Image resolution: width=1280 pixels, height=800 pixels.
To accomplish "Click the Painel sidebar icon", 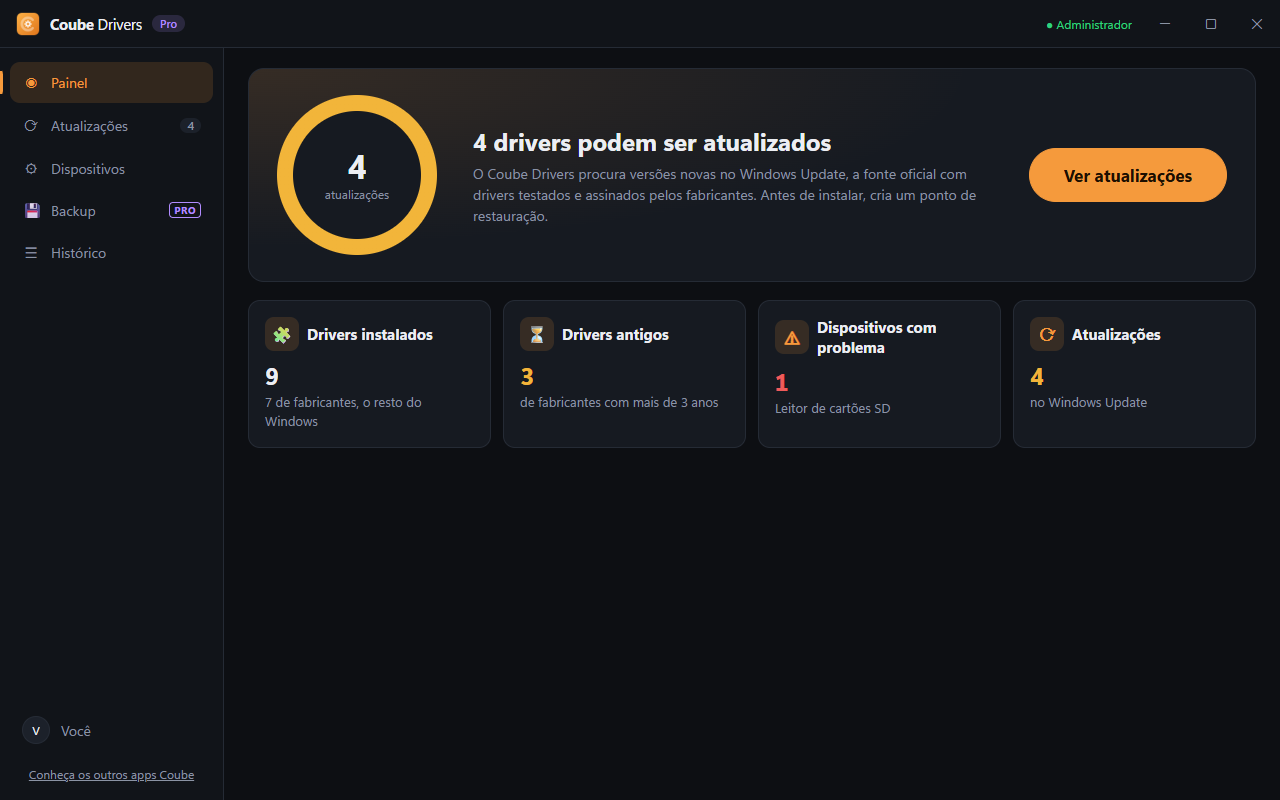I will pyautogui.click(x=31, y=83).
